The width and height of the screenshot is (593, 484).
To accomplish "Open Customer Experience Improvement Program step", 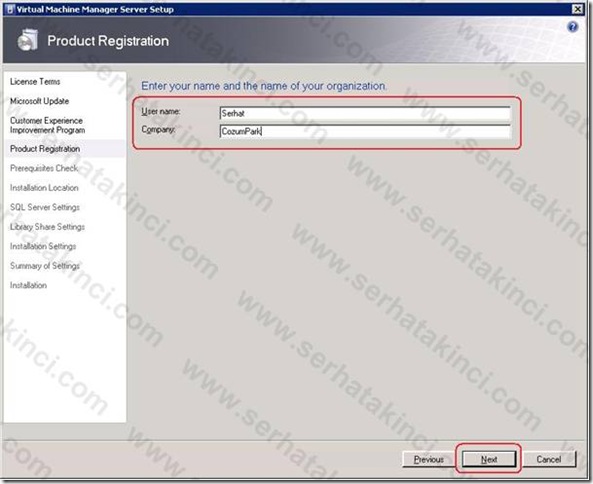I will tap(47, 125).
